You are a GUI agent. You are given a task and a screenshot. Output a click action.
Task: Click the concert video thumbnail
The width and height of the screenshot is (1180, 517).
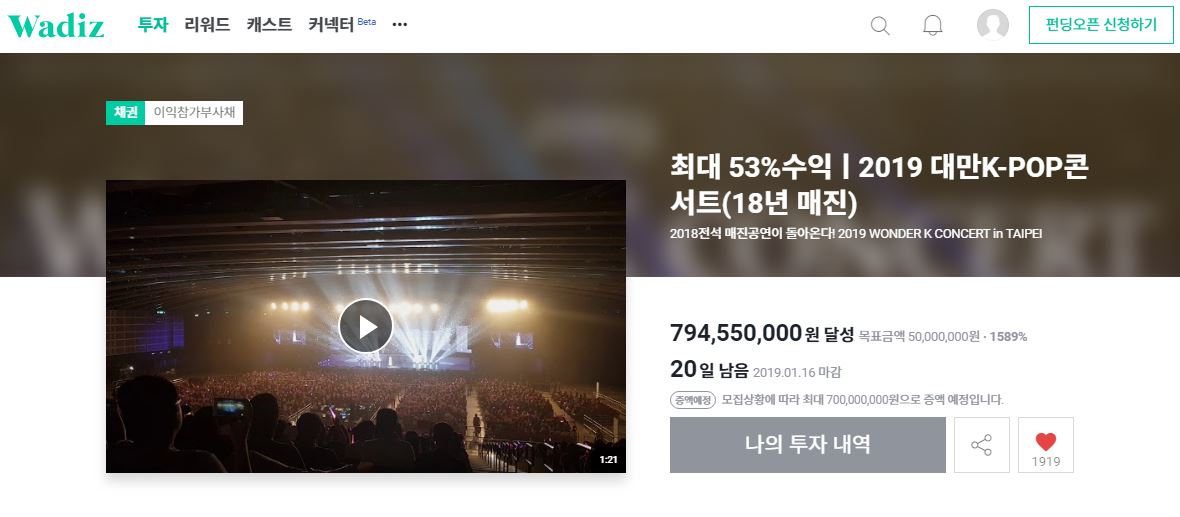[366, 326]
